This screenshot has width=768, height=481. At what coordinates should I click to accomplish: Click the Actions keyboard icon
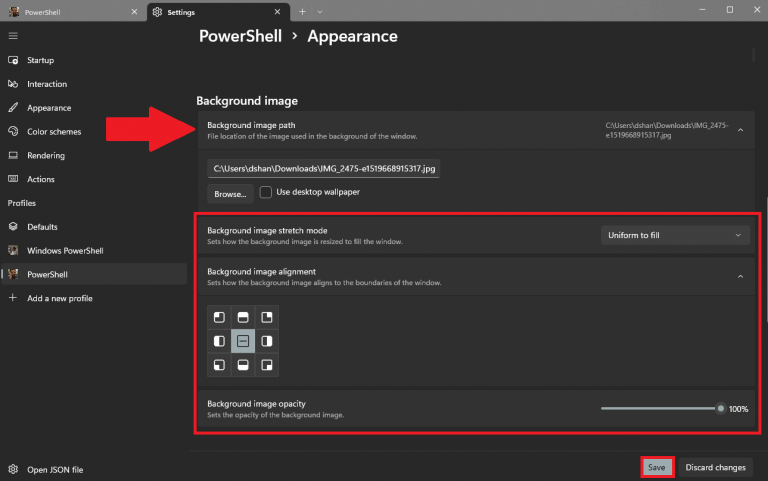13,179
